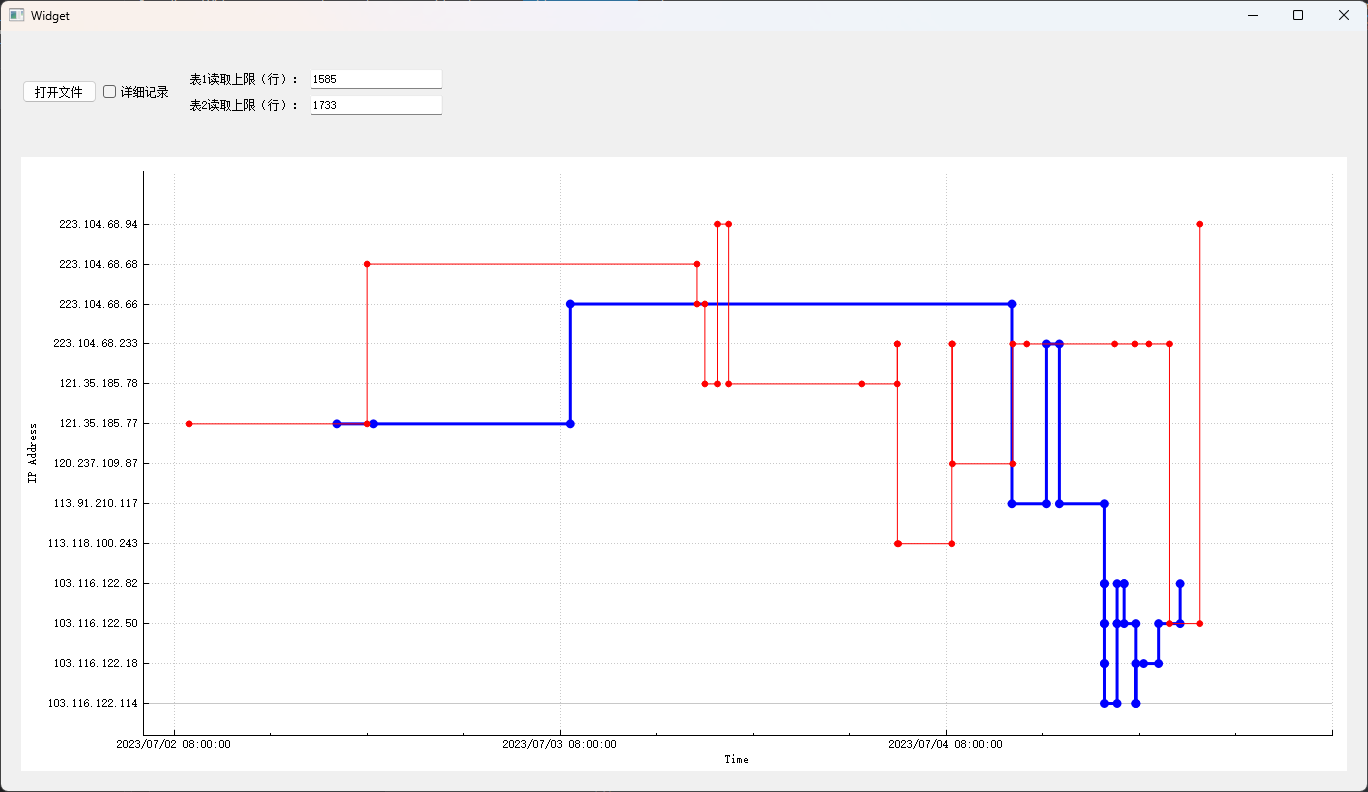Image resolution: width=1368 pixels, height=792 pixels.
Task: Click the 223.104.68.68 axis label
Action: 98,264
